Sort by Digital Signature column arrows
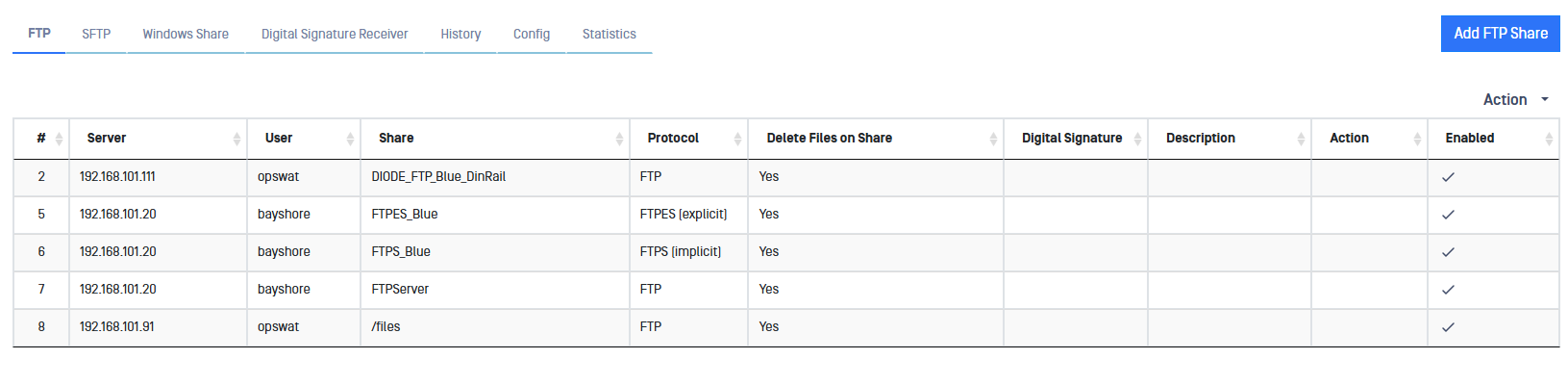Image resolution: width=1568 pixels, height=385 pixels. coord(1137,139)
